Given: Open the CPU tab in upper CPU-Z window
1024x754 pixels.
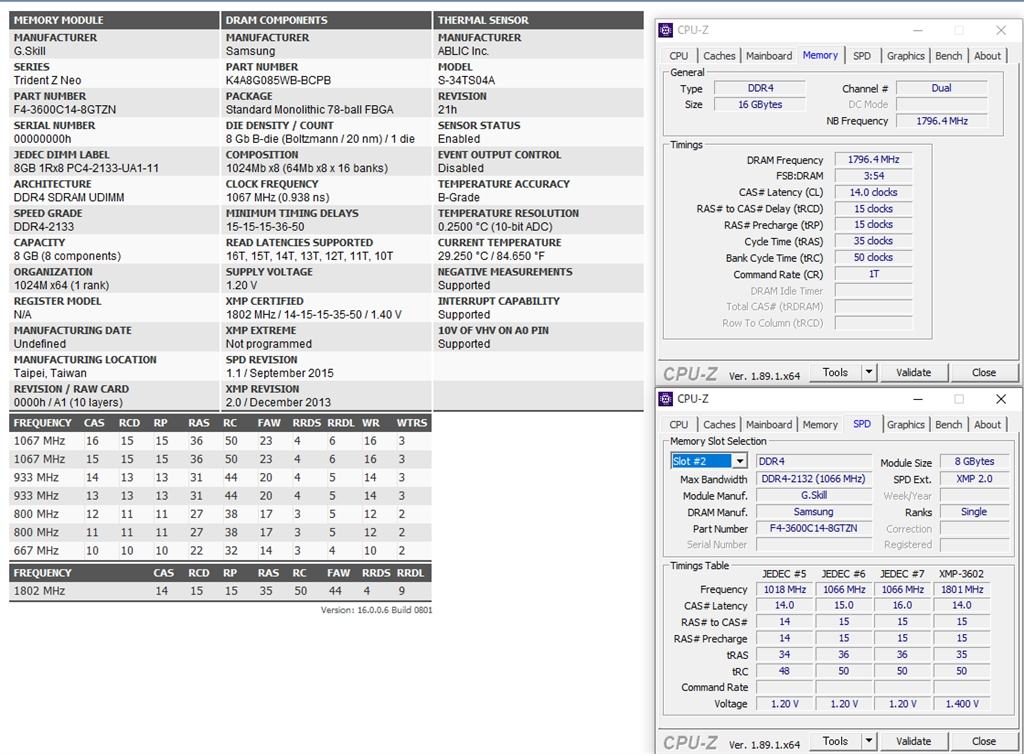Looking at the screenshot, I should (x=679, y=56).
